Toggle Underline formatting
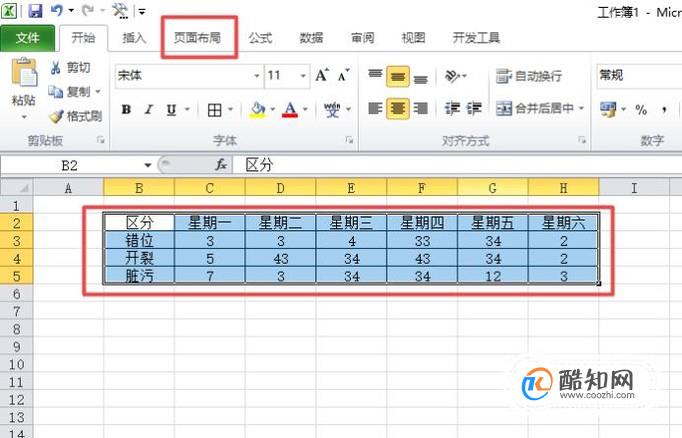 coord(171,109)
